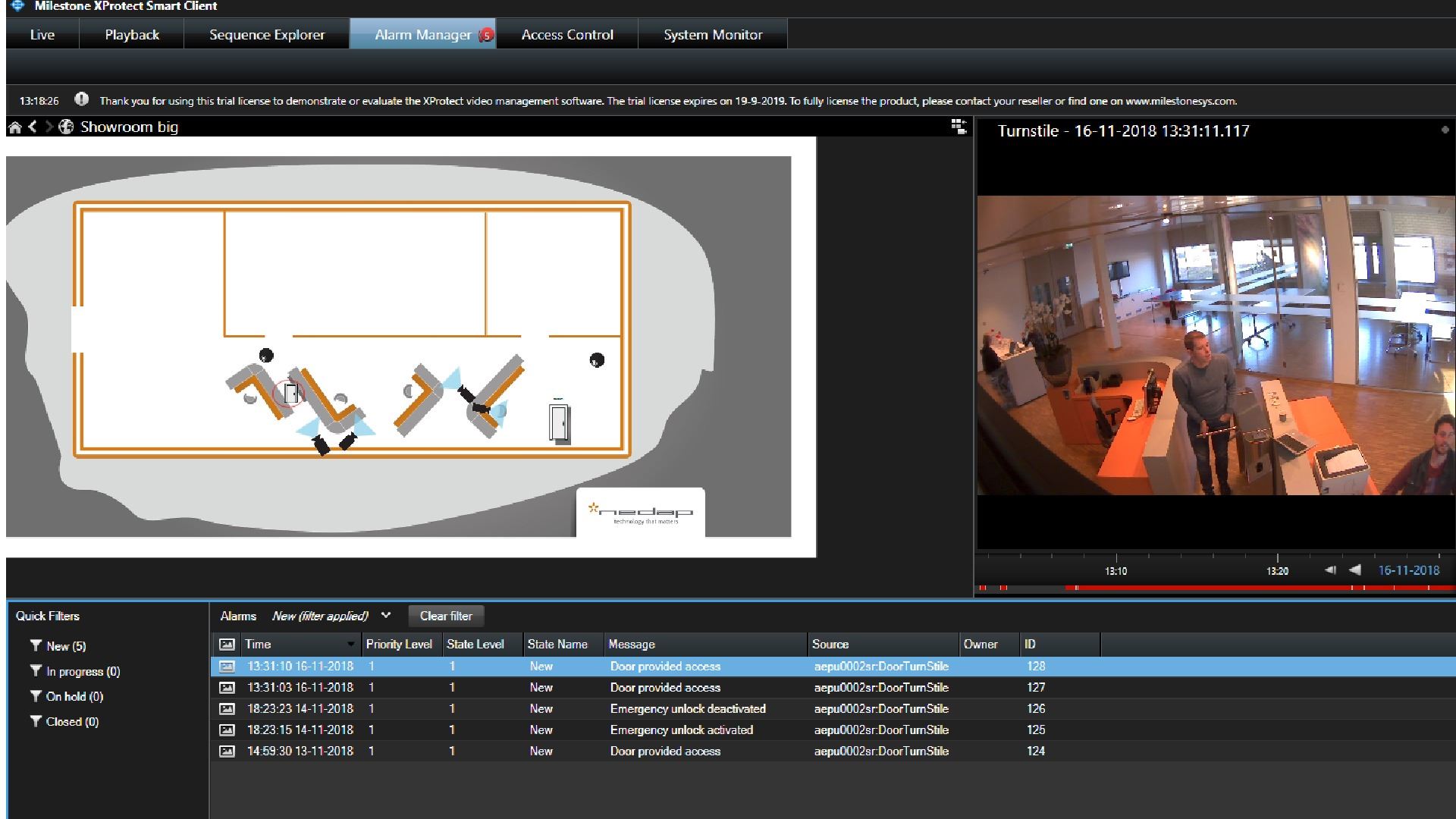Click the image icon of alarm 127 row
Viewport: 1456px width, 819px height.
[227, 688]
